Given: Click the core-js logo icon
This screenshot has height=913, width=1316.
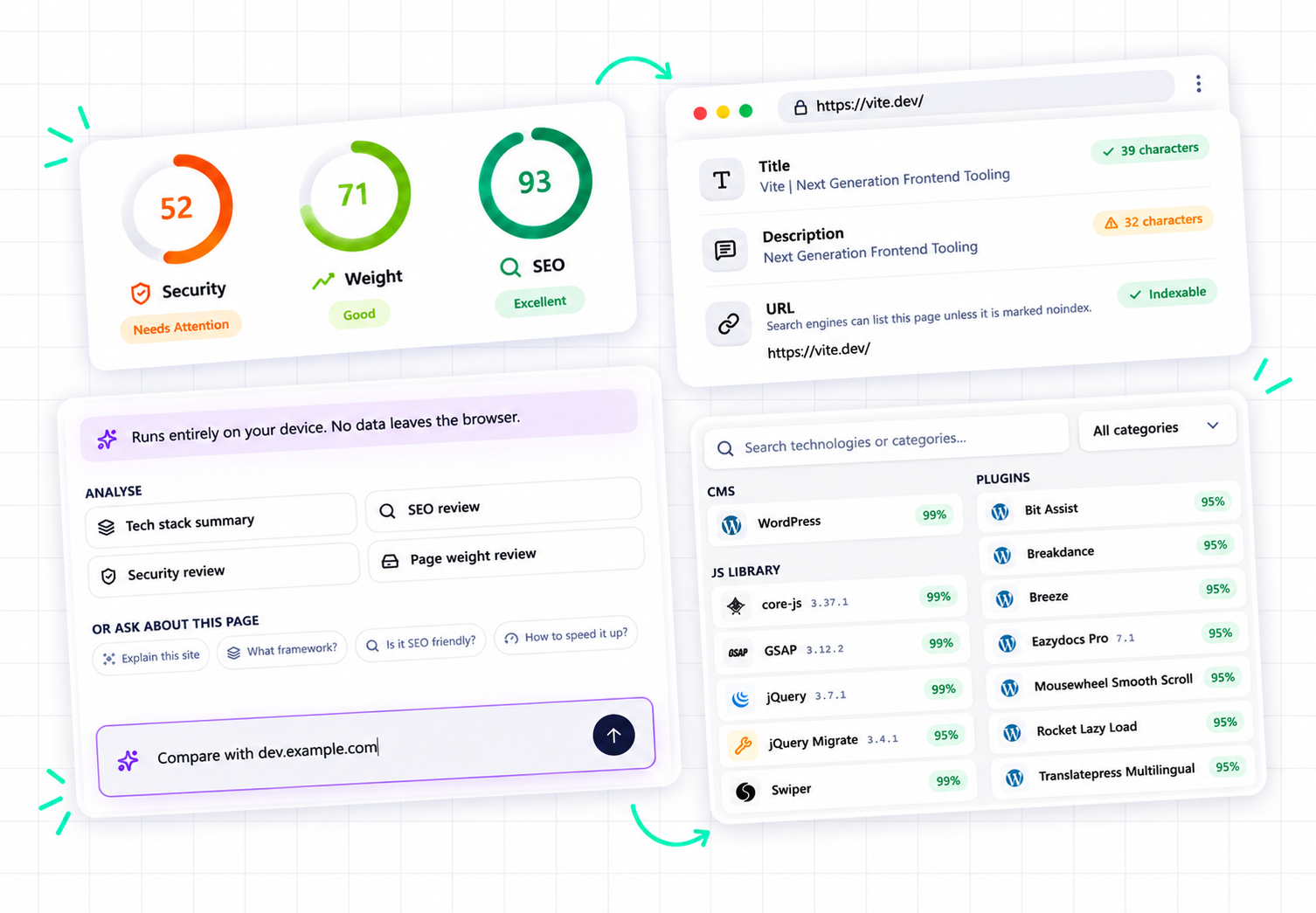Looking at the screenshot, I should (x=736, y=605).
